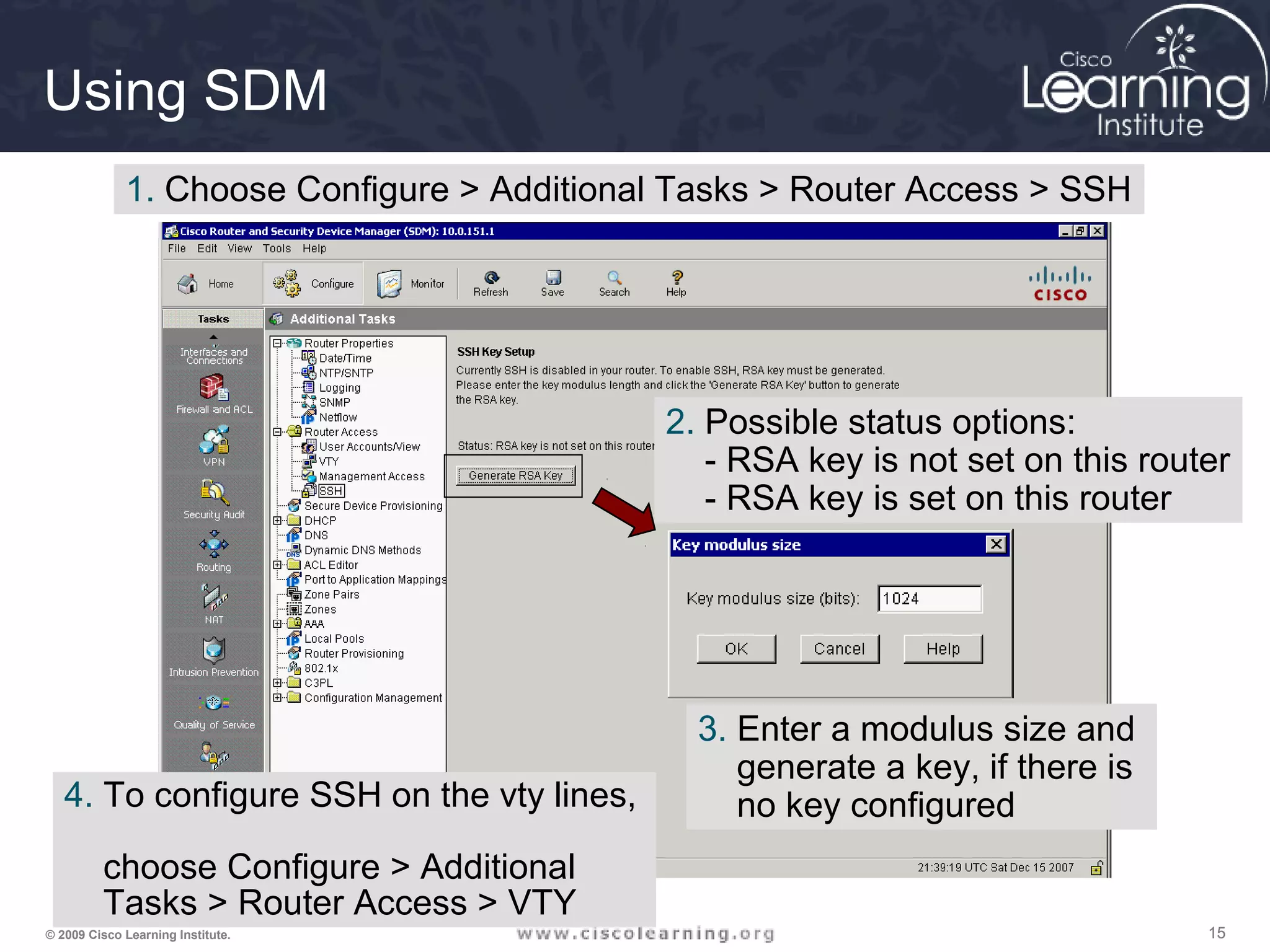This screenshot has height=952, width=1270.
Task: Click the Configure gears icon
Action: (x=286, y=283)
